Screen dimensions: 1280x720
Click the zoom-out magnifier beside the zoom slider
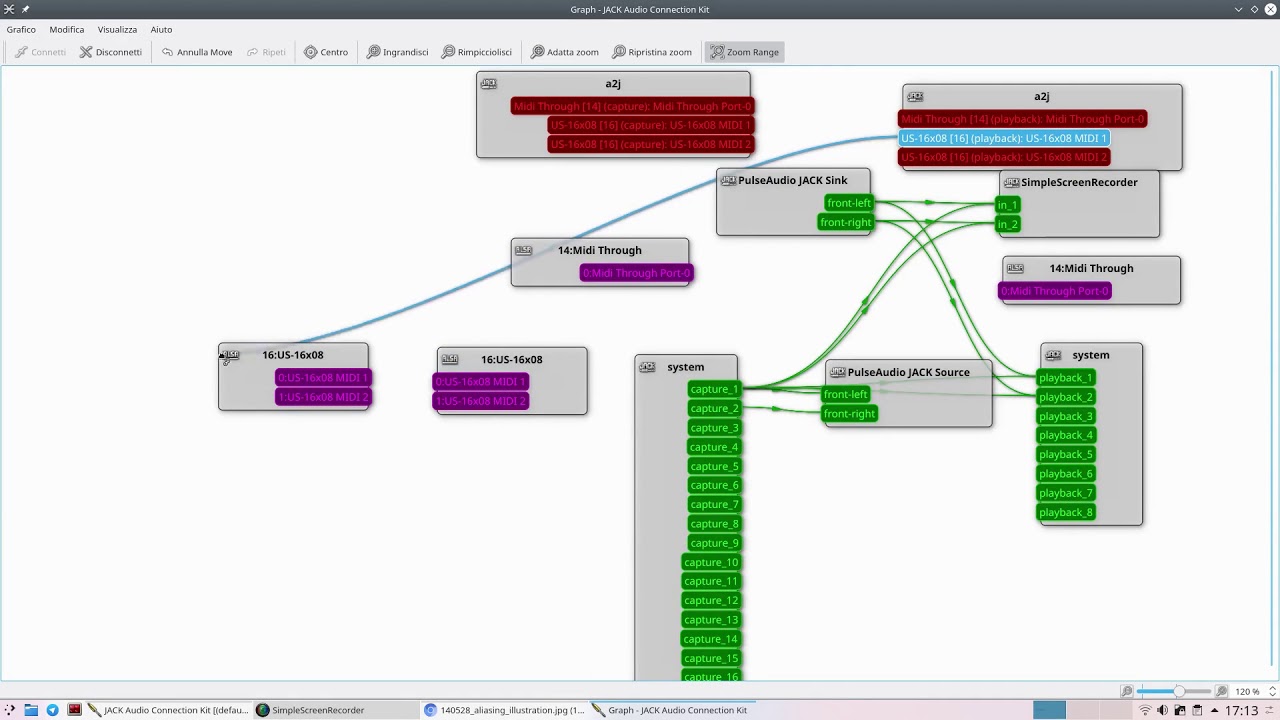(x=1127, y=691)
